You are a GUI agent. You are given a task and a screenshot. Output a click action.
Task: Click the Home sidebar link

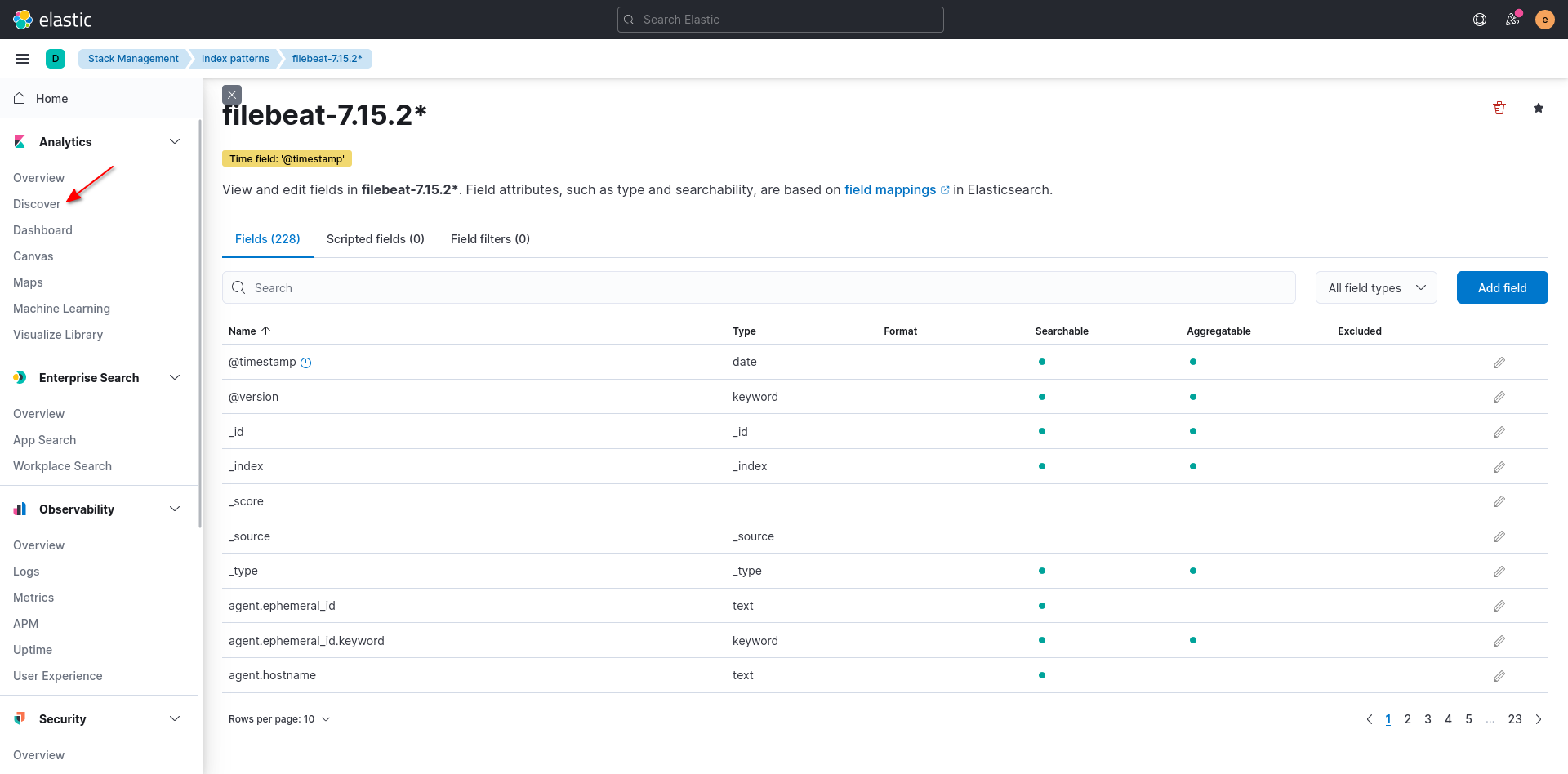coord(51,98)
